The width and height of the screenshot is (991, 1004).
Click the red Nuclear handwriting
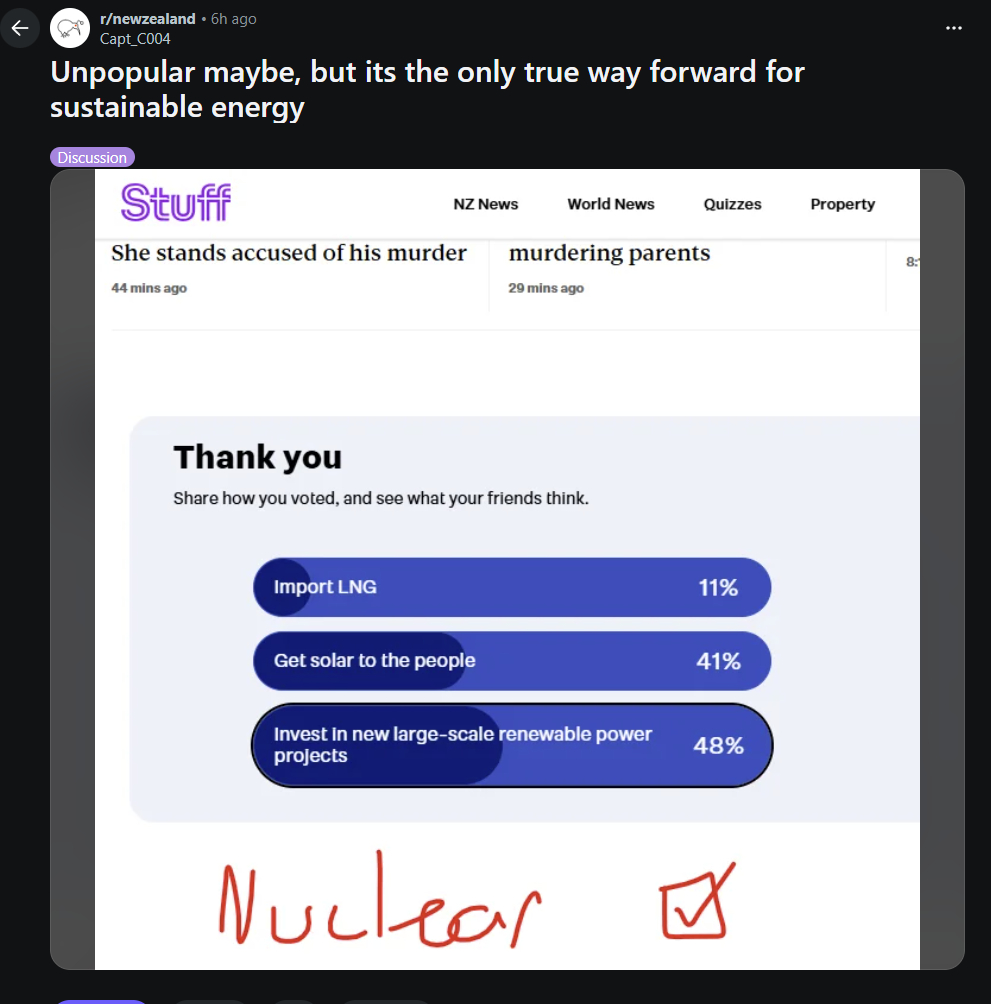380,906
